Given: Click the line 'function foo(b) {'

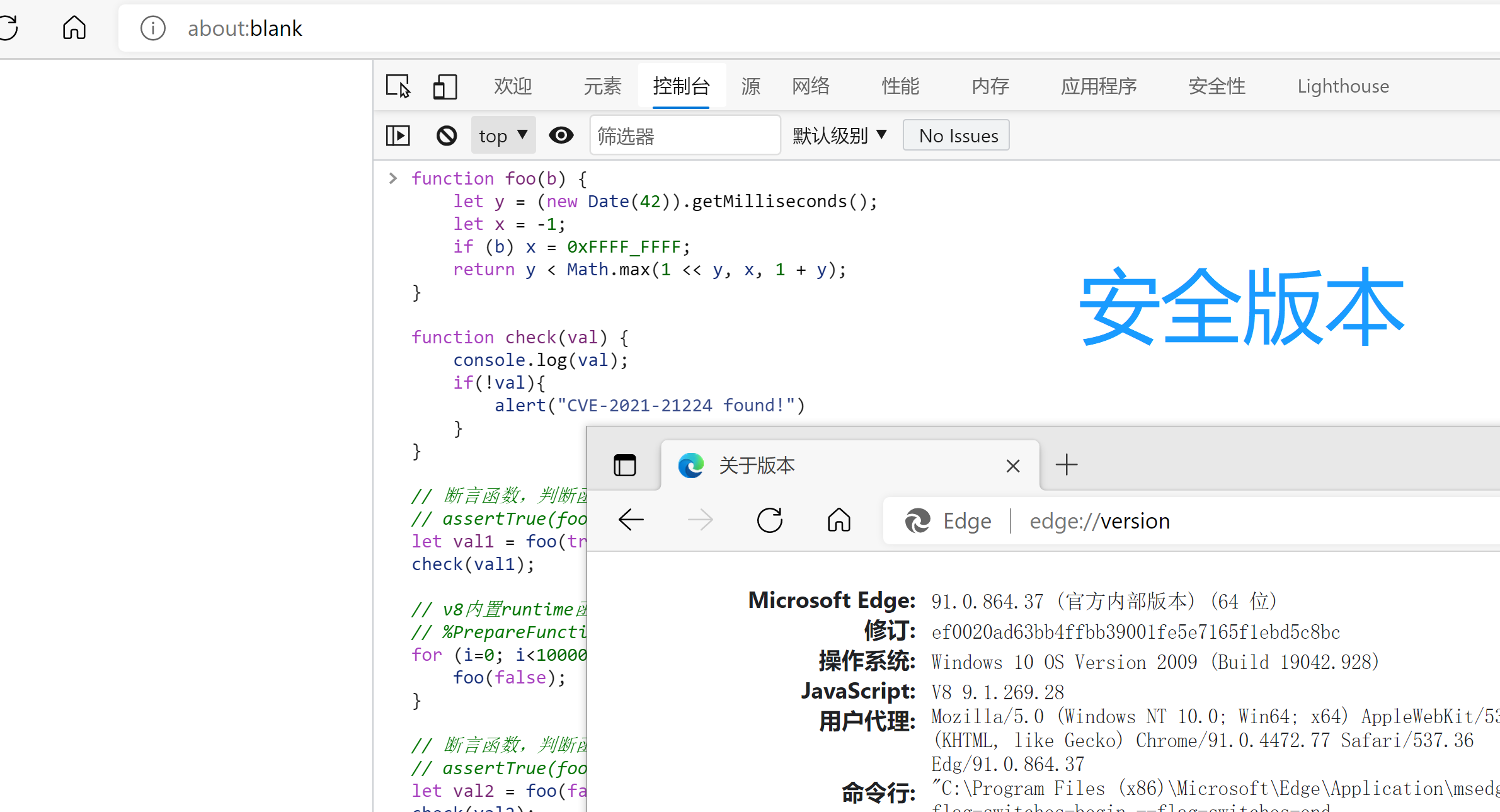Looking at the screenshot, I should click(x=499, y=178).
